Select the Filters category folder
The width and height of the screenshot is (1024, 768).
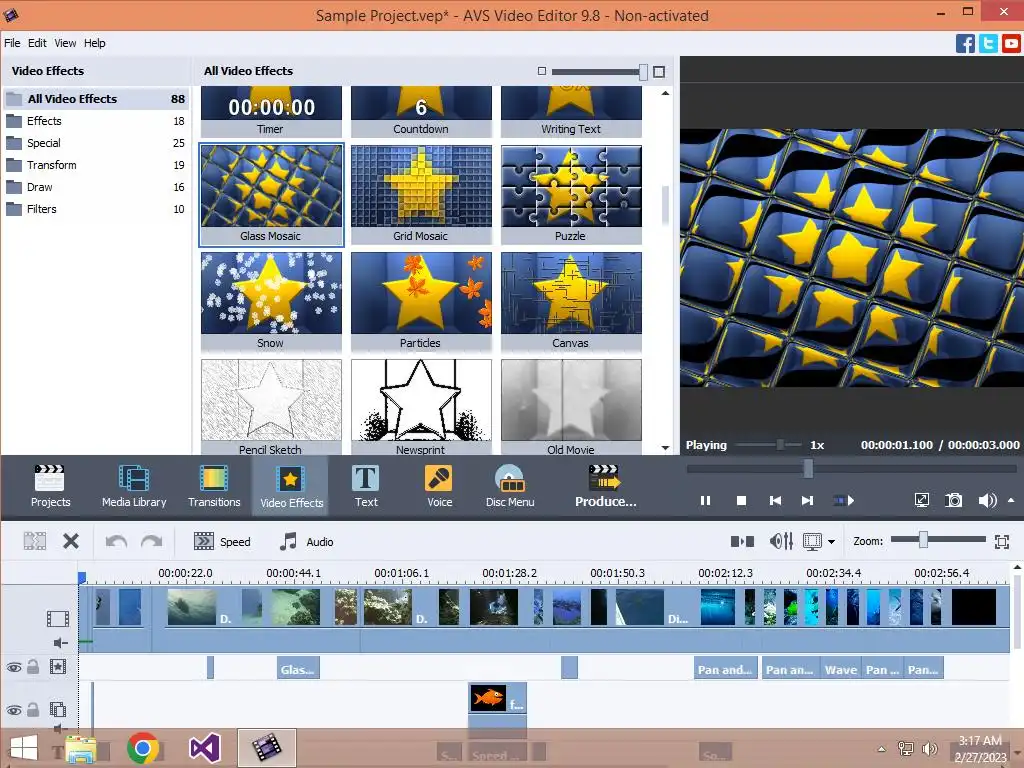(x=96, y=209)
